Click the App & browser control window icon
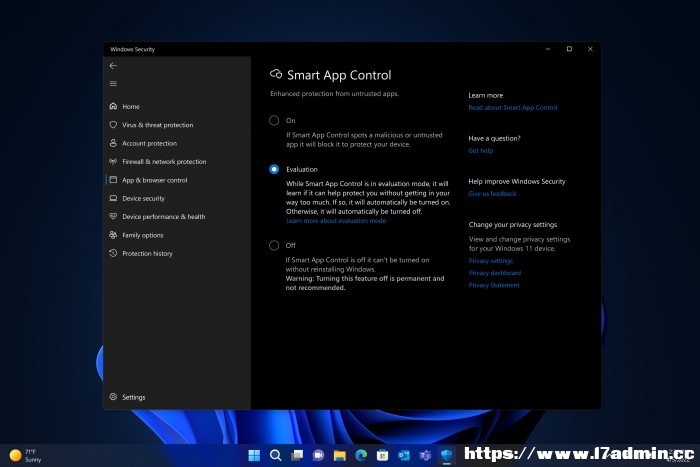 coord(113,179)
